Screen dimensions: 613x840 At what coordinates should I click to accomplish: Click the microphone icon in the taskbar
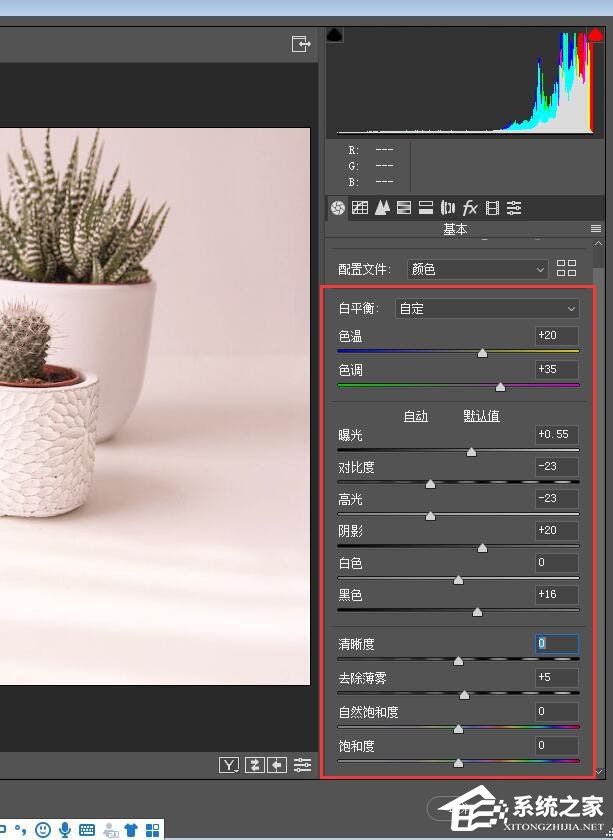pos(65,829)
